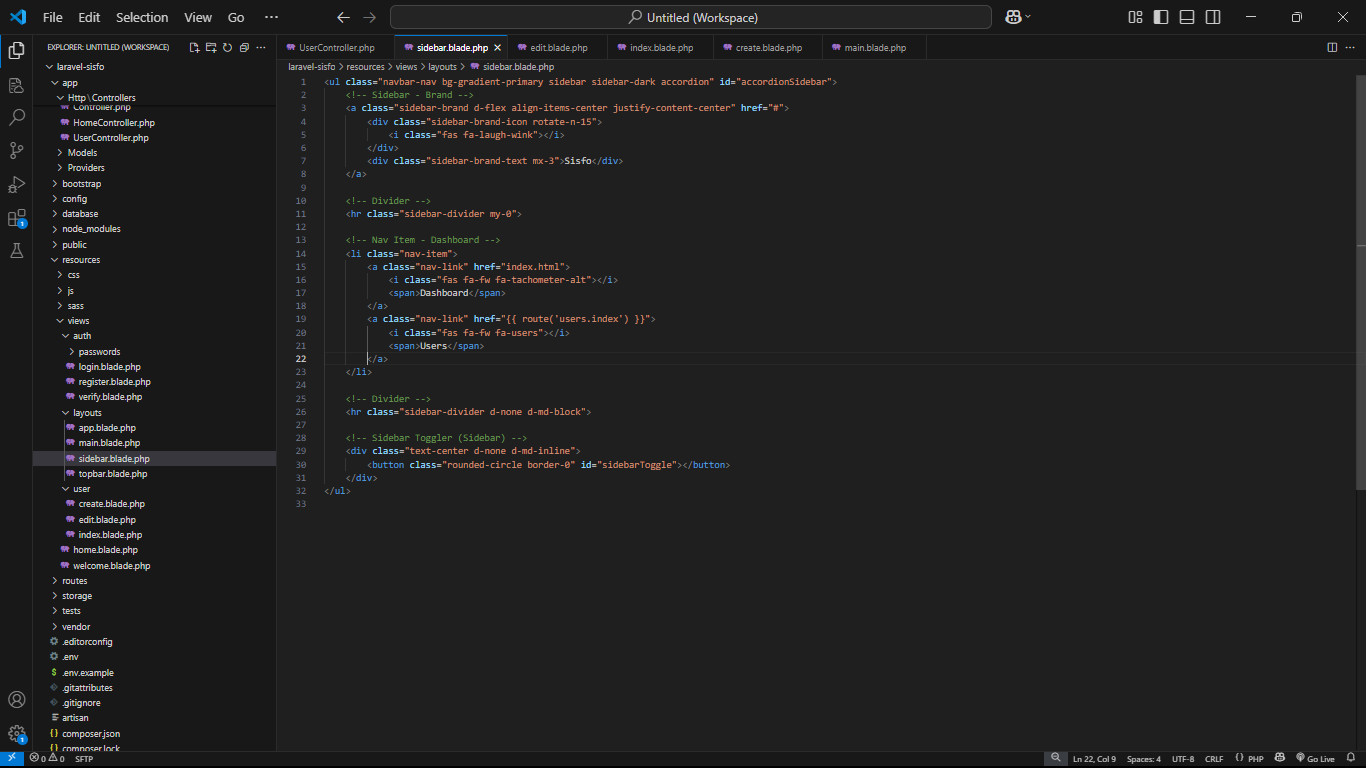Toggle the secondary side bar visibility
Screen dimensions: 1366x768
click(1213, 17)
